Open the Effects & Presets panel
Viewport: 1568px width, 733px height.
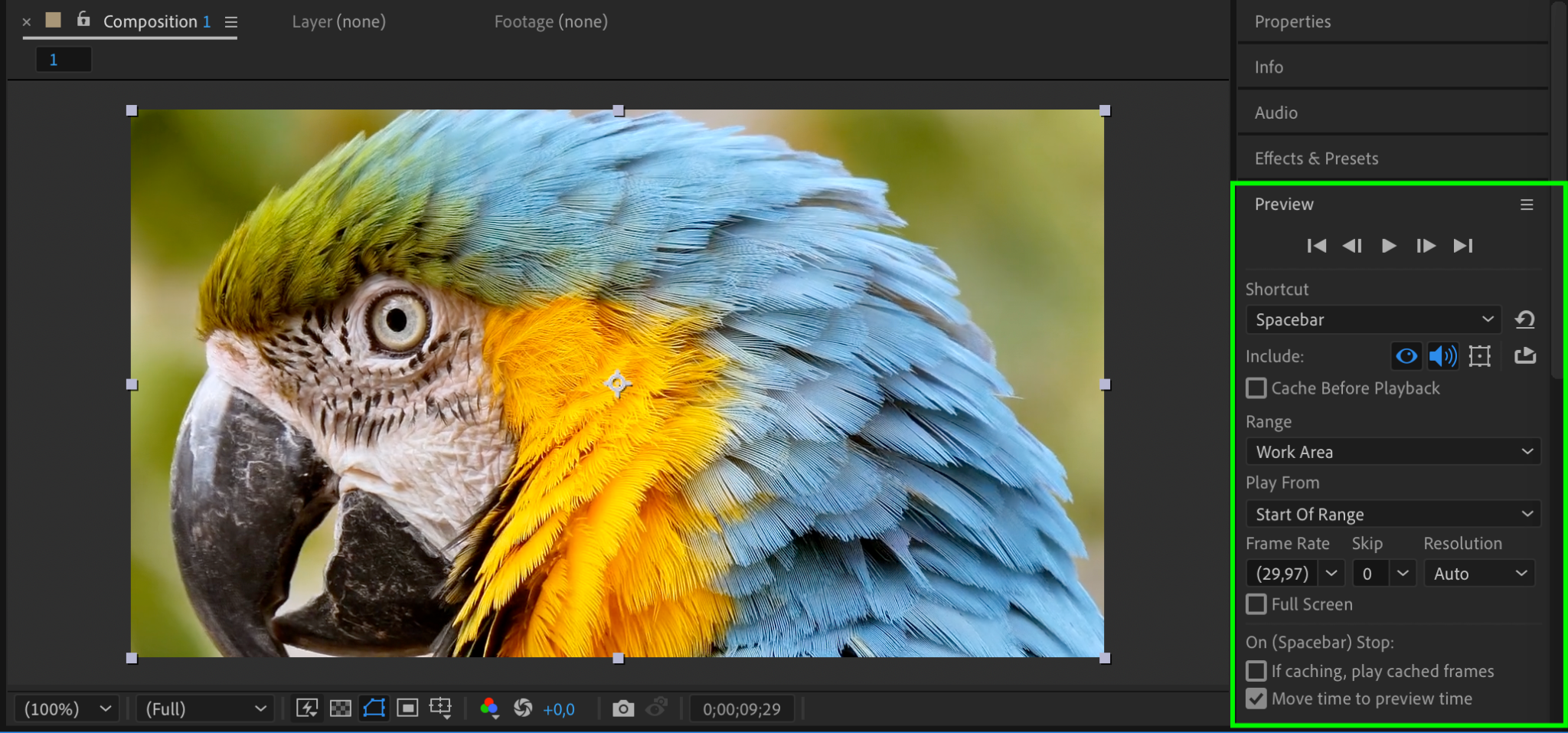click(x=1316, y=159)
